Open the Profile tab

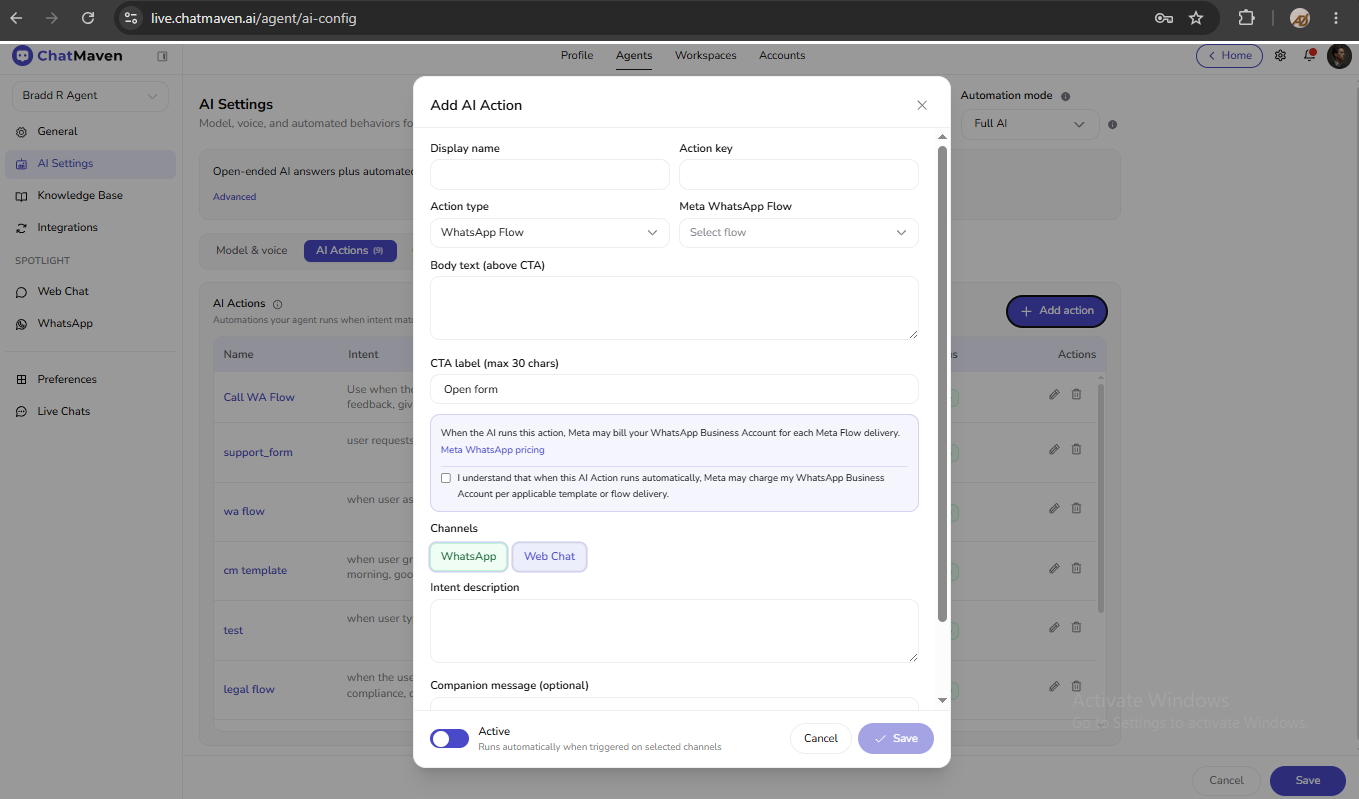pyautogui.click(x=577, y=56)
